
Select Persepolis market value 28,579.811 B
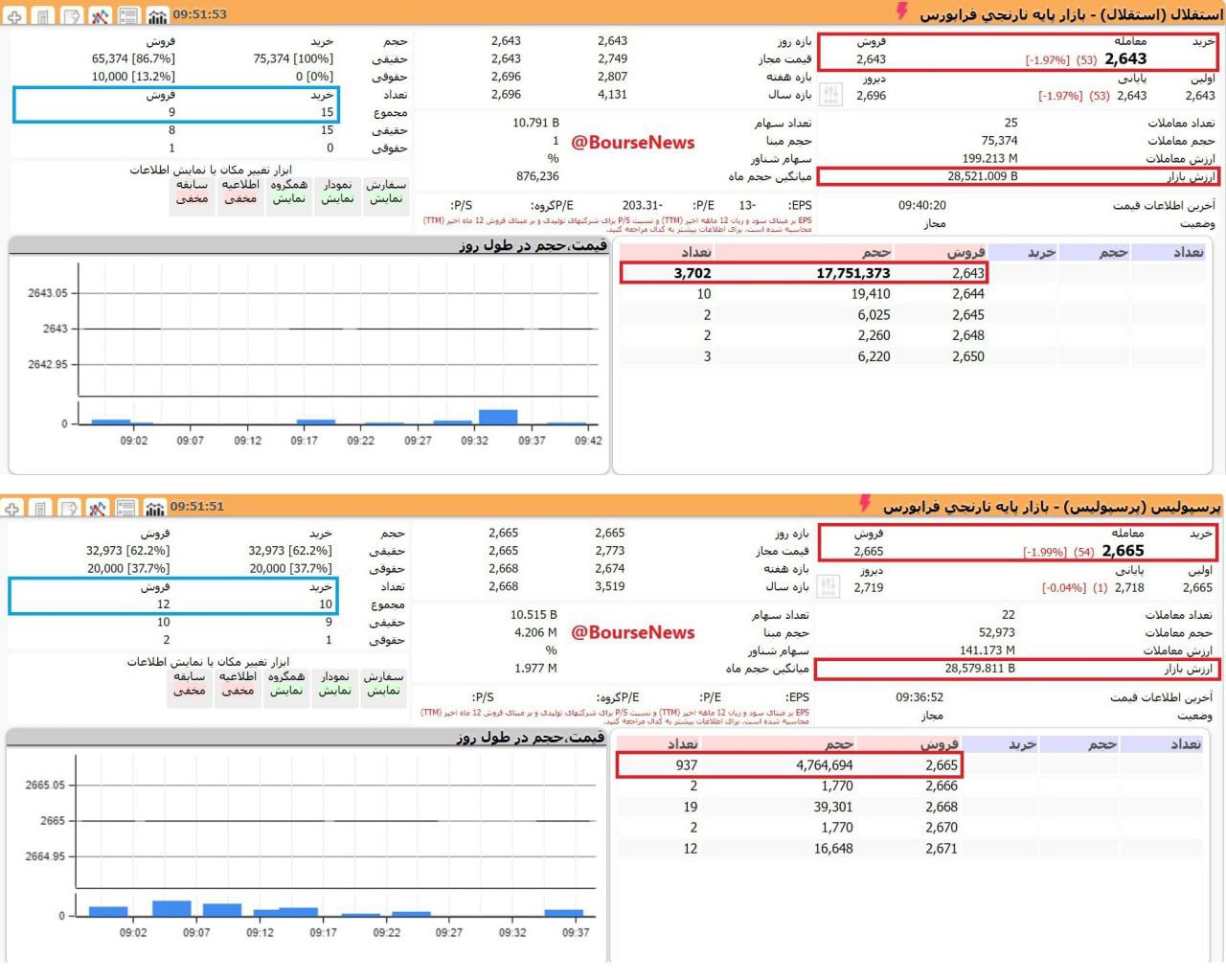[980, 668]
